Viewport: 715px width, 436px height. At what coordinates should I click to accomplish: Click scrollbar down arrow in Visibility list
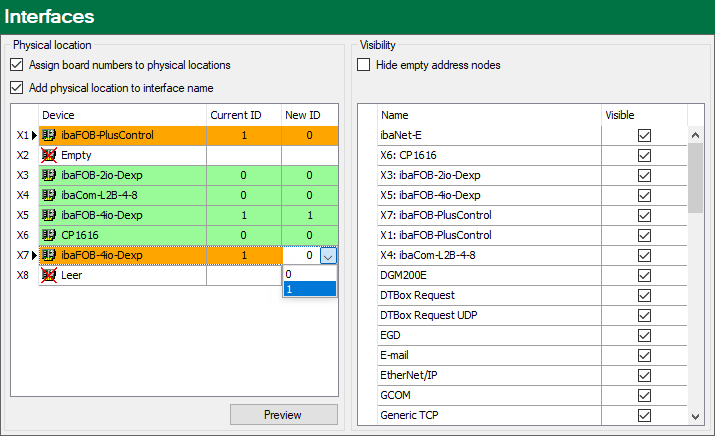pos(695,416)
